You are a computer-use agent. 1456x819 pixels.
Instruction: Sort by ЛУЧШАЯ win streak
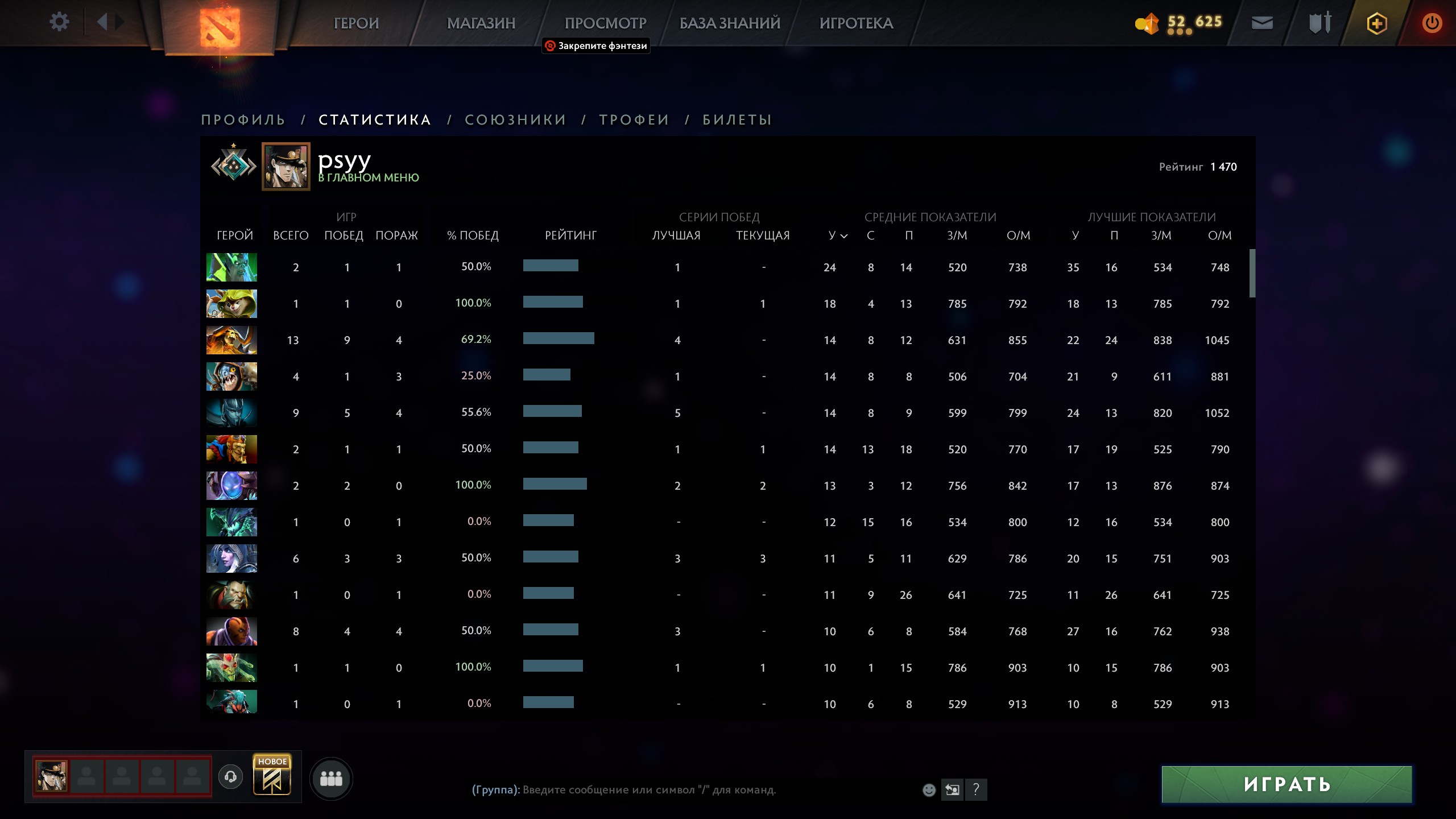[x=676, y=235]
